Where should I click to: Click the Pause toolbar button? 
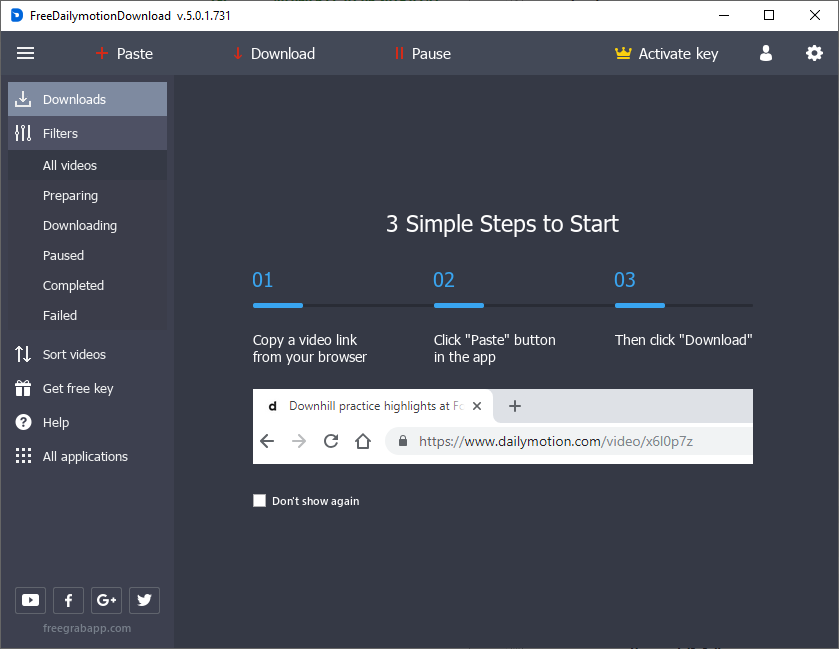[x=423, y=54]
